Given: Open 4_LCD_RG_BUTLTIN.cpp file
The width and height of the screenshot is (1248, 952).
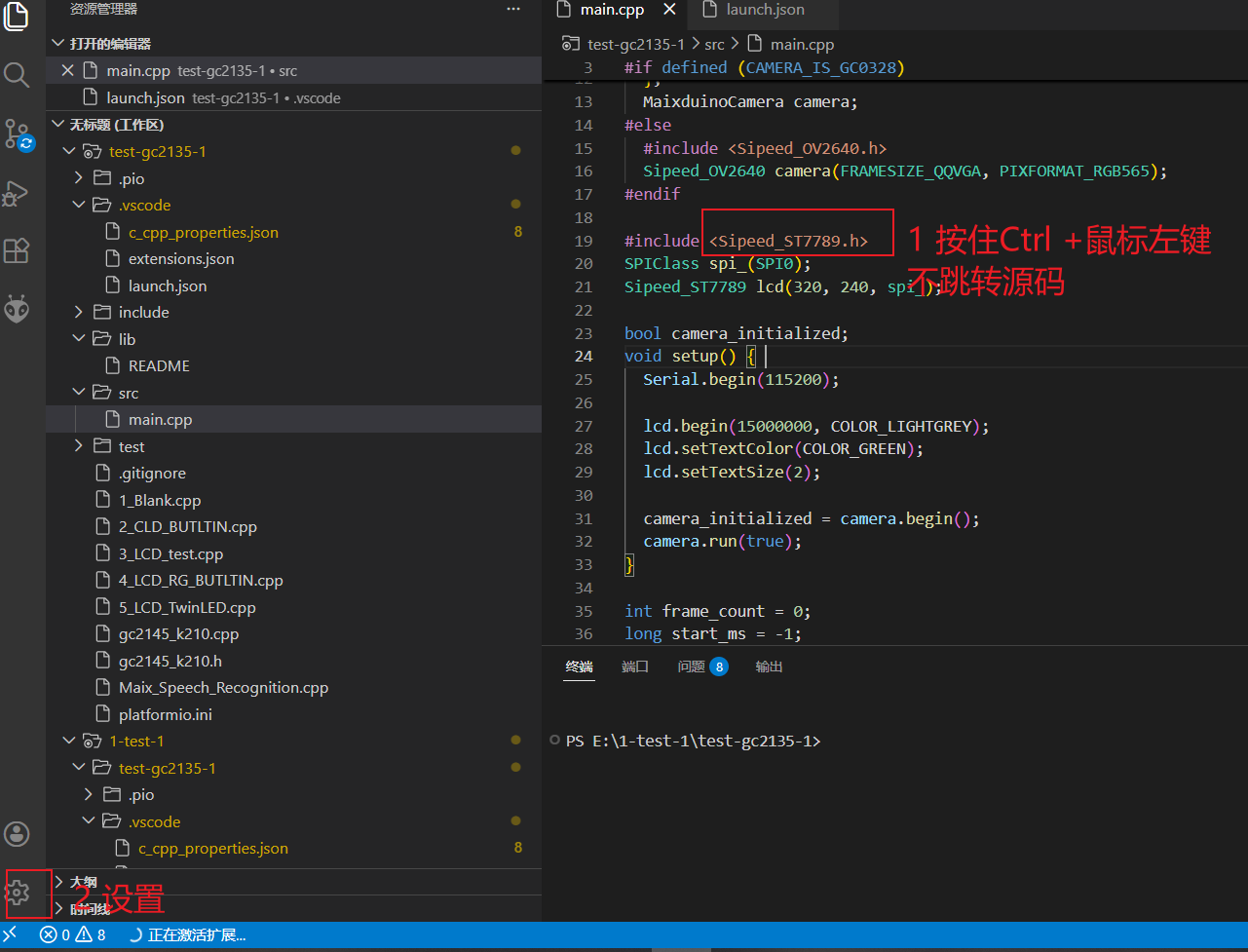Looking at the screenshot, I should 293,581.
